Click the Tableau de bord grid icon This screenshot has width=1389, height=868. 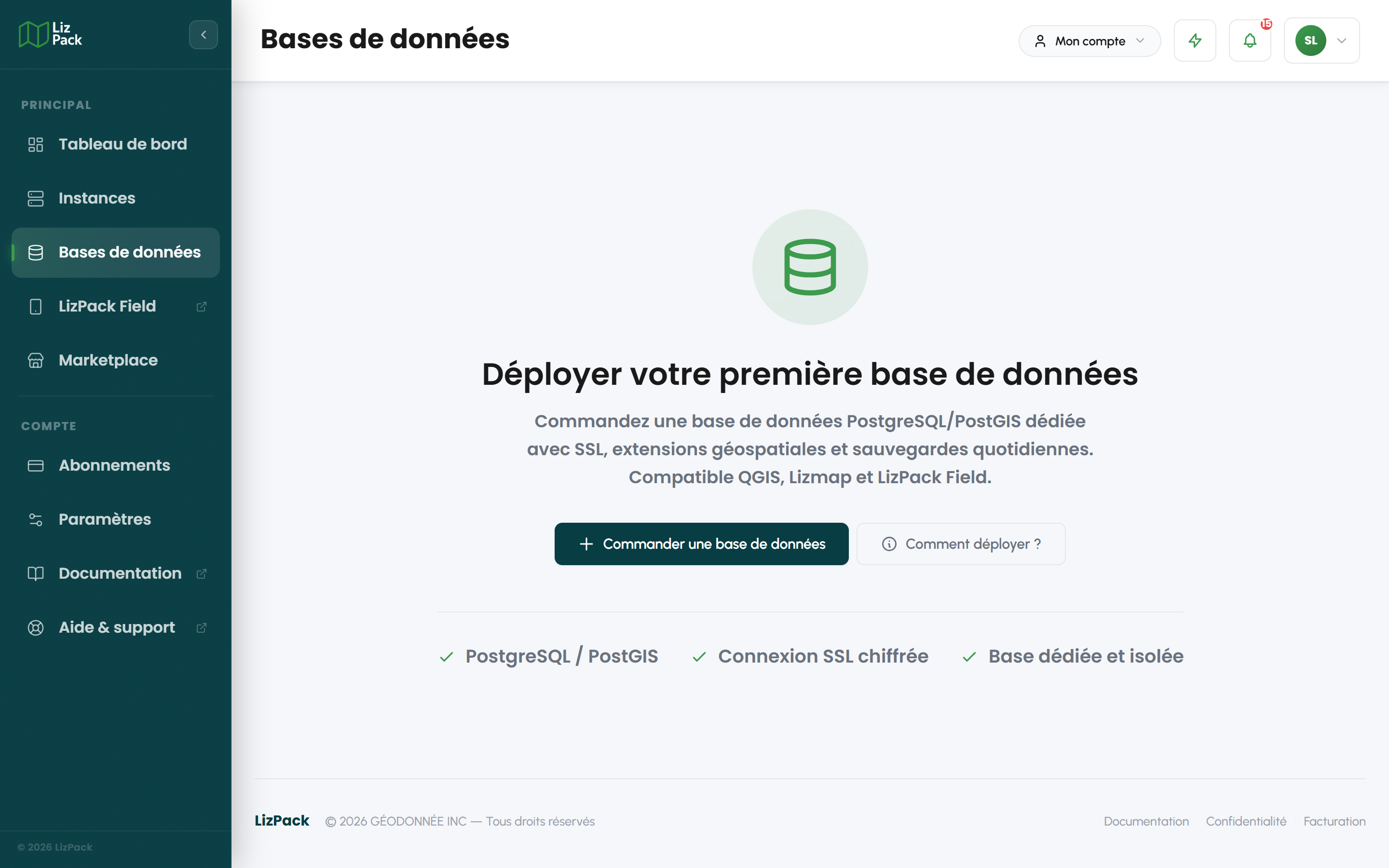tap(36, 144)
